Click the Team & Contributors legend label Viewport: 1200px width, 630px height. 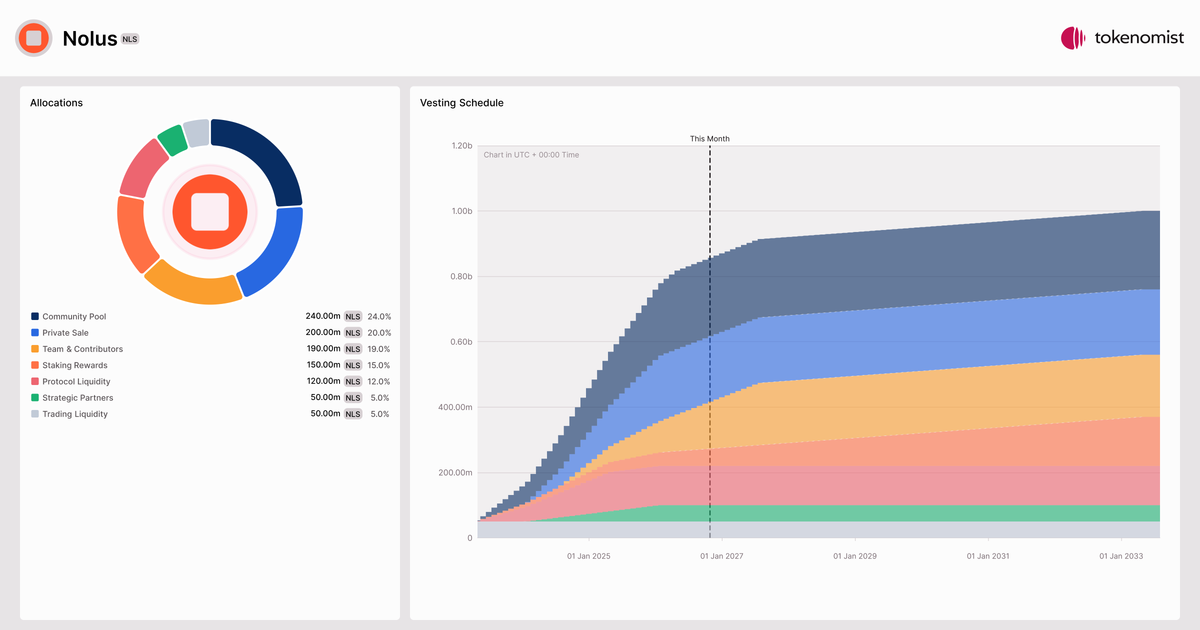coord(83,349)
